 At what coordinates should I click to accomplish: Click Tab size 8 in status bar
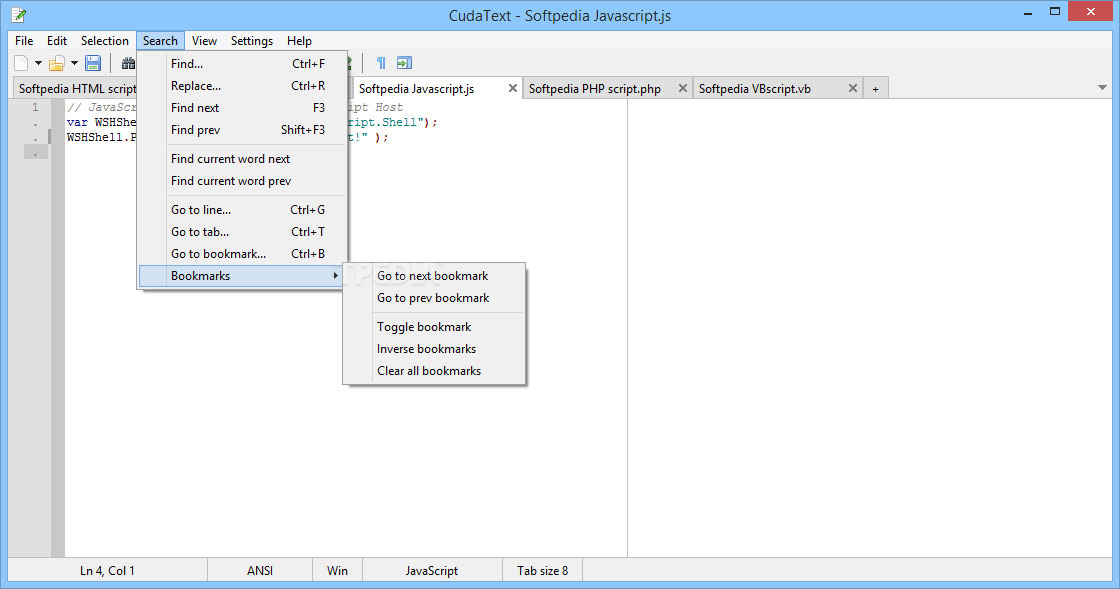pos(542,571)
